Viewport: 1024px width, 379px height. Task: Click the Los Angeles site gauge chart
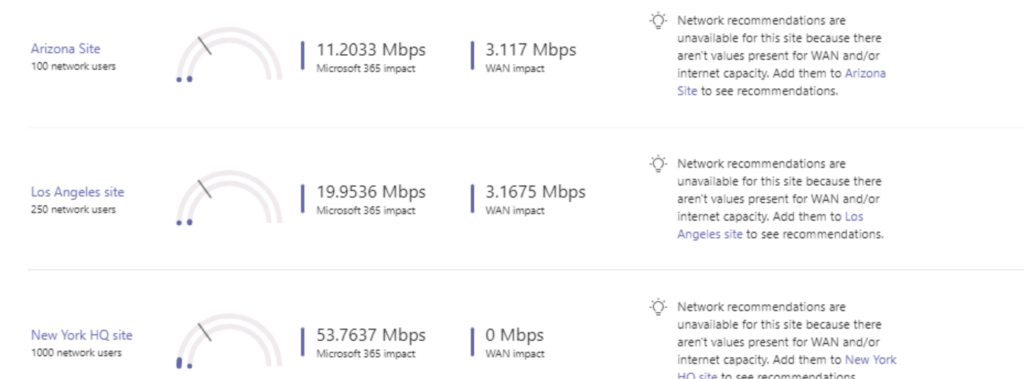pyautogui.click(x=229, y=198)
